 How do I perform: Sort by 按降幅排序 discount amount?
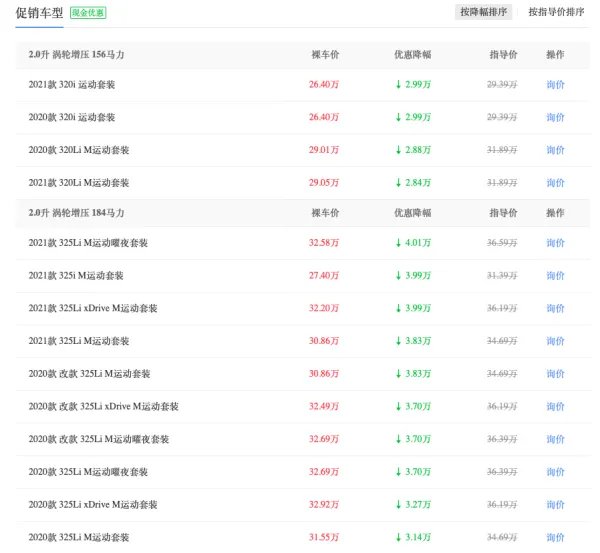[483, 12]
